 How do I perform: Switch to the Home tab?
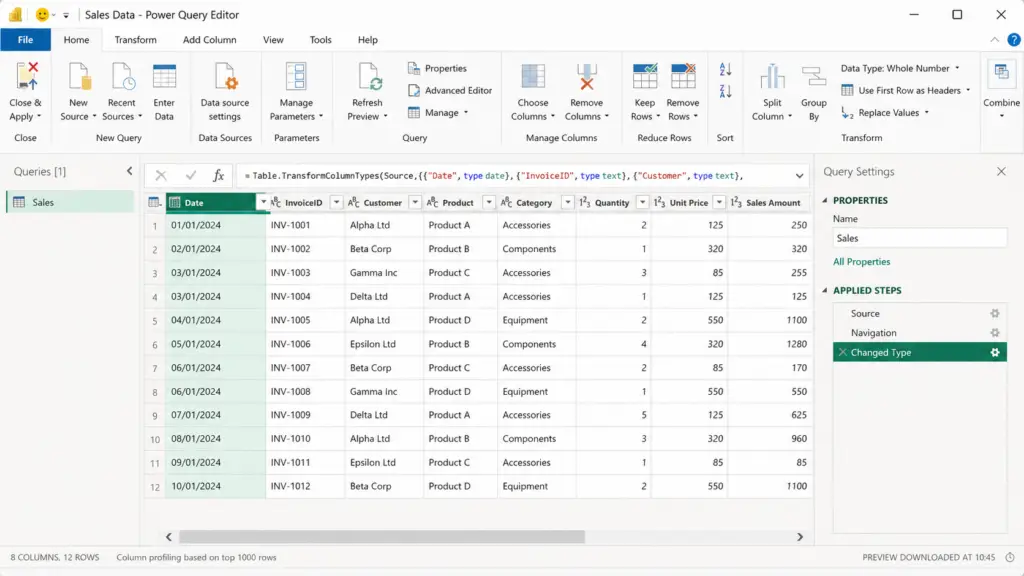[76, 40]
